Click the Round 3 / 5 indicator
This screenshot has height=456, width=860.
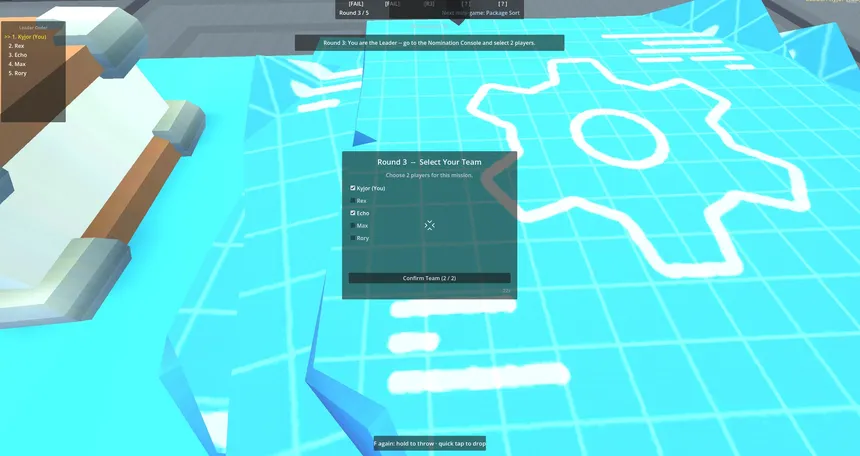click(354, 13)
